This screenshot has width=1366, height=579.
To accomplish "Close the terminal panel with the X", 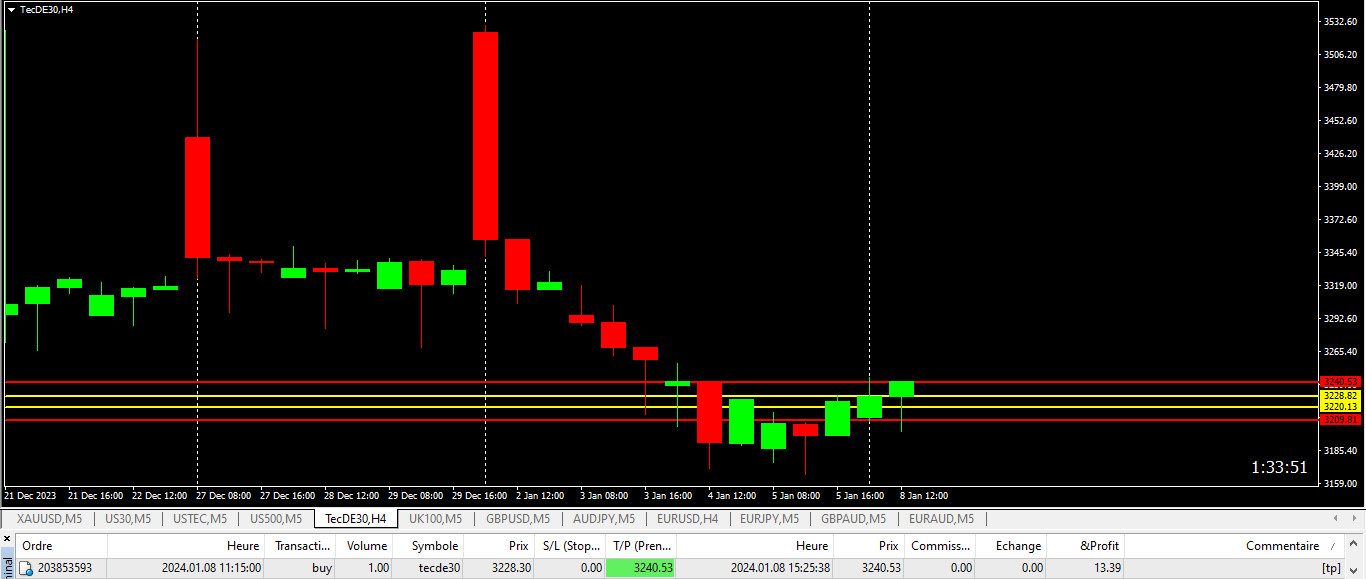I will click(6, 539).
